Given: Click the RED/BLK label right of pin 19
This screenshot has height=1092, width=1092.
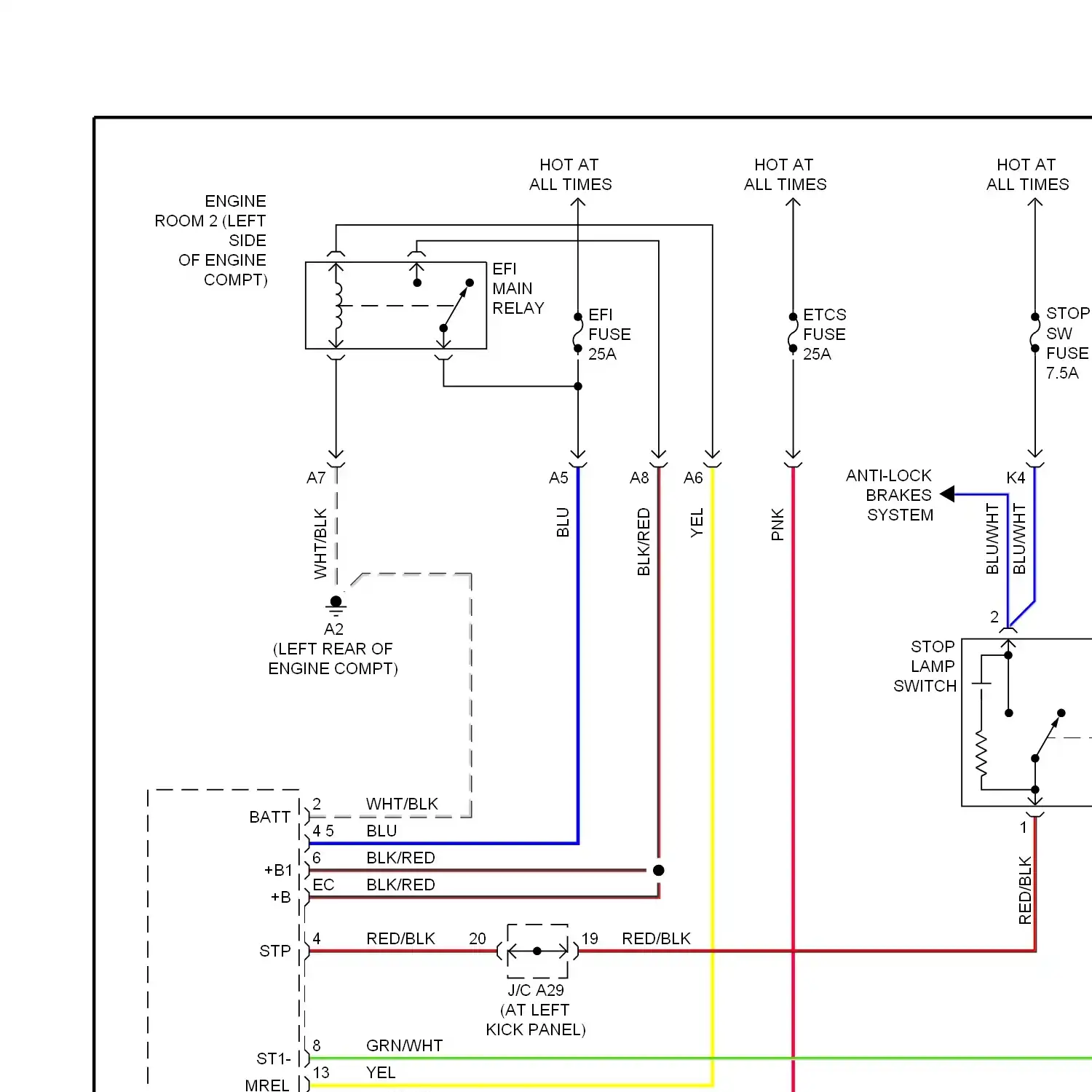Looking at the screenshot, I should point(656,938).
